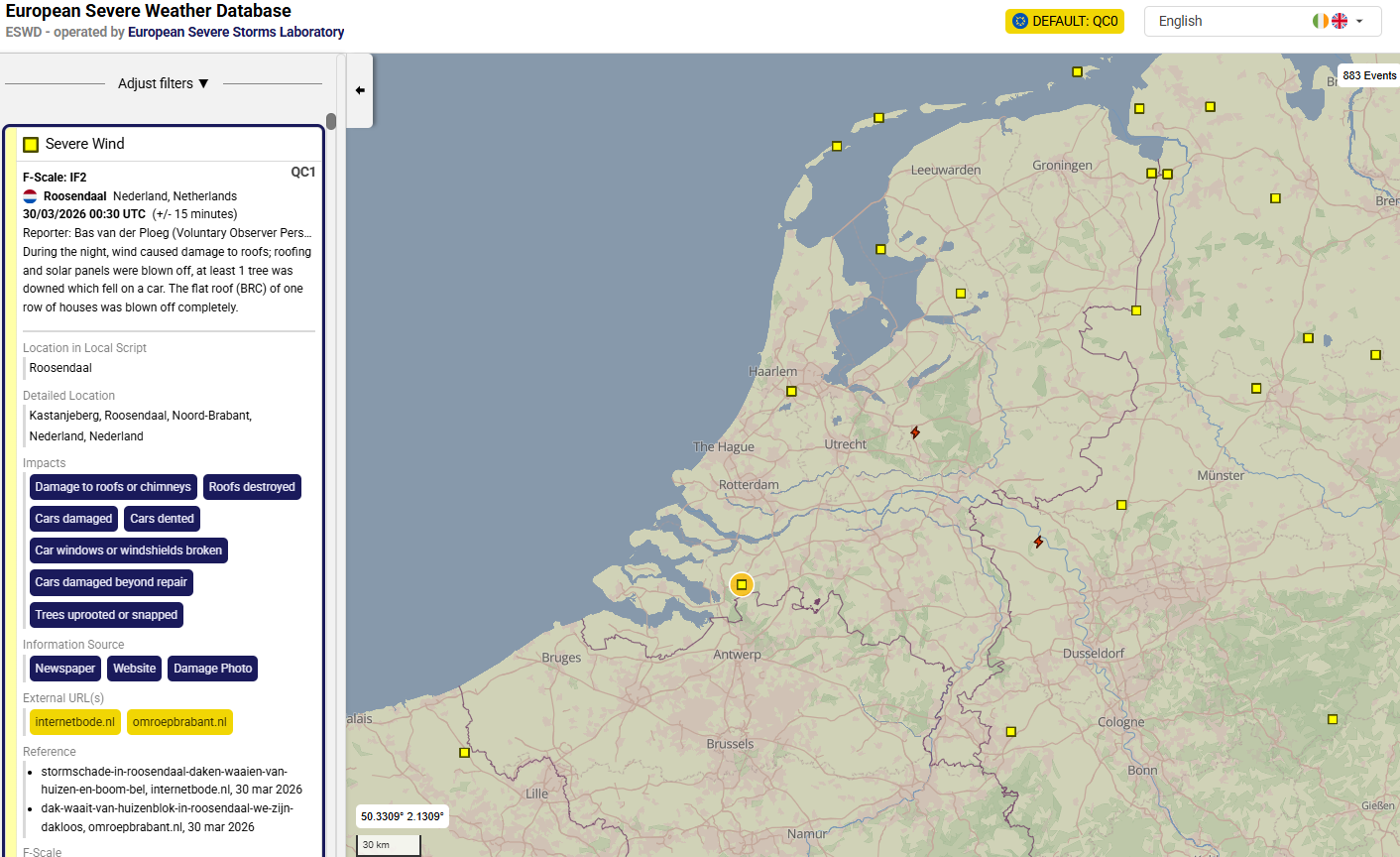The image size is (1400, 857).
Task: Open the Adjust filters expander
Action: [x=164, y=83]
